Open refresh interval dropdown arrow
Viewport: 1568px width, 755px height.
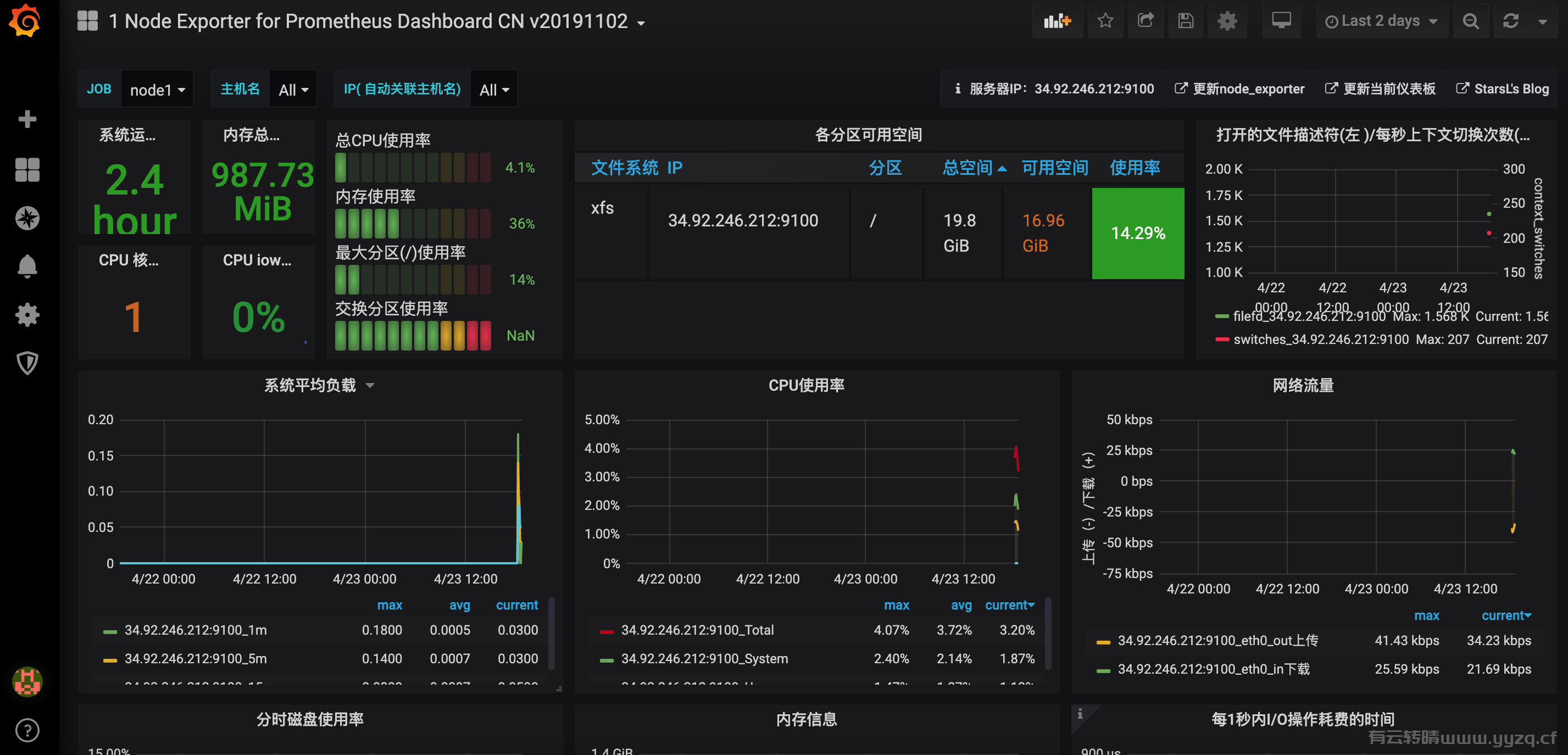point(1542,21)
